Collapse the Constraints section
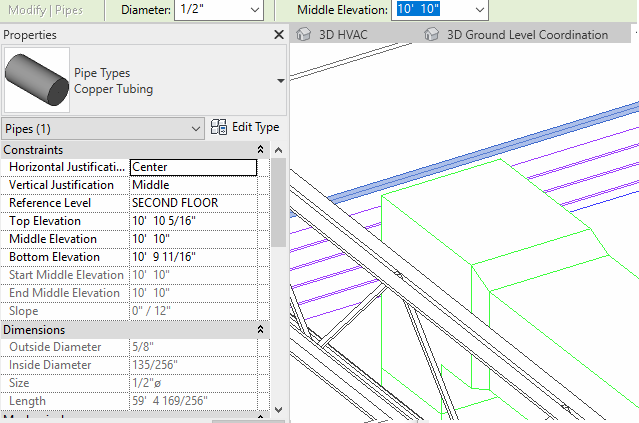639x423 pixels. pyautogui.click(x=260, y=150)
